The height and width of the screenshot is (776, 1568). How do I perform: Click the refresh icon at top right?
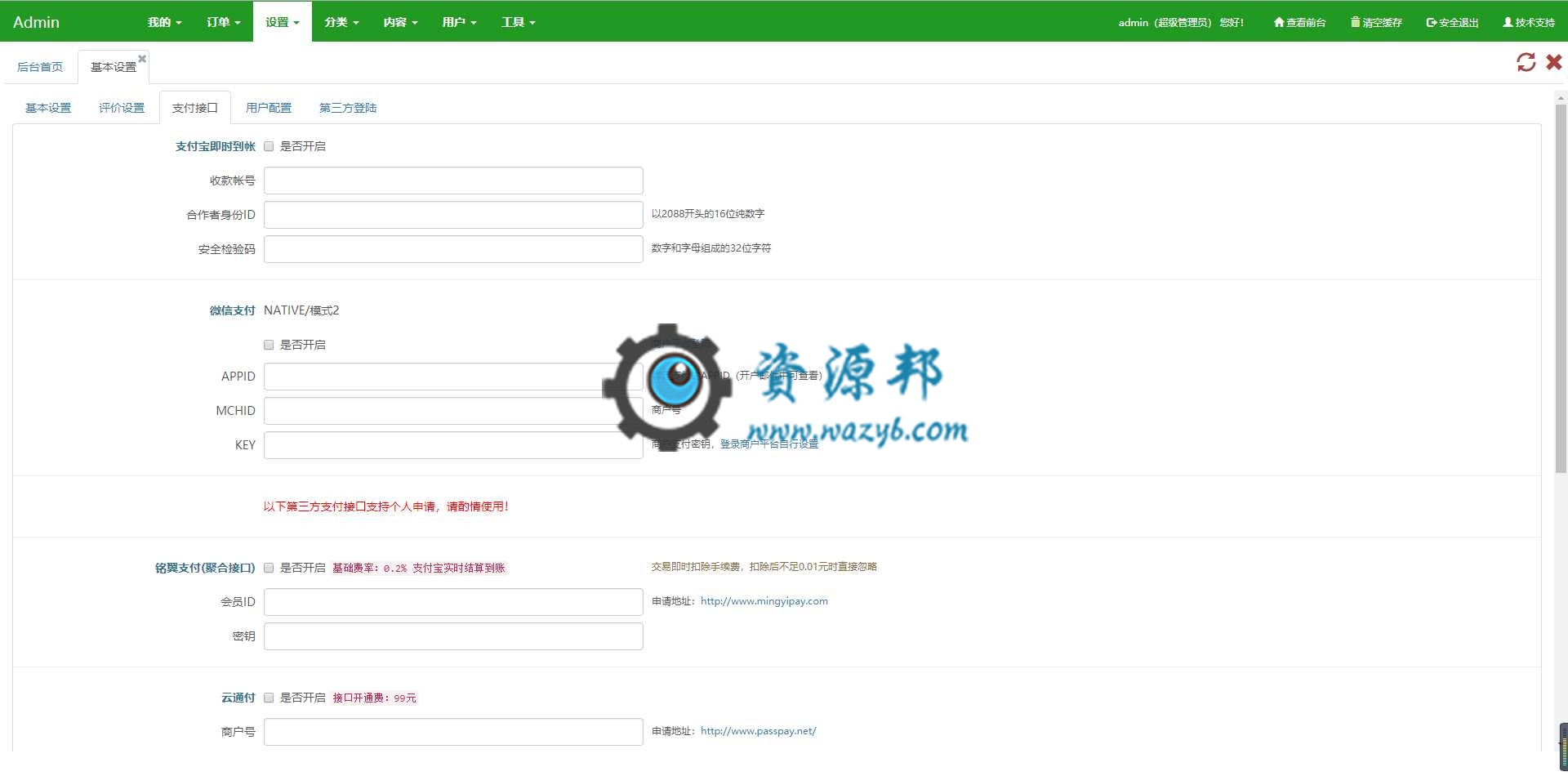click(x=1526, y=62)
